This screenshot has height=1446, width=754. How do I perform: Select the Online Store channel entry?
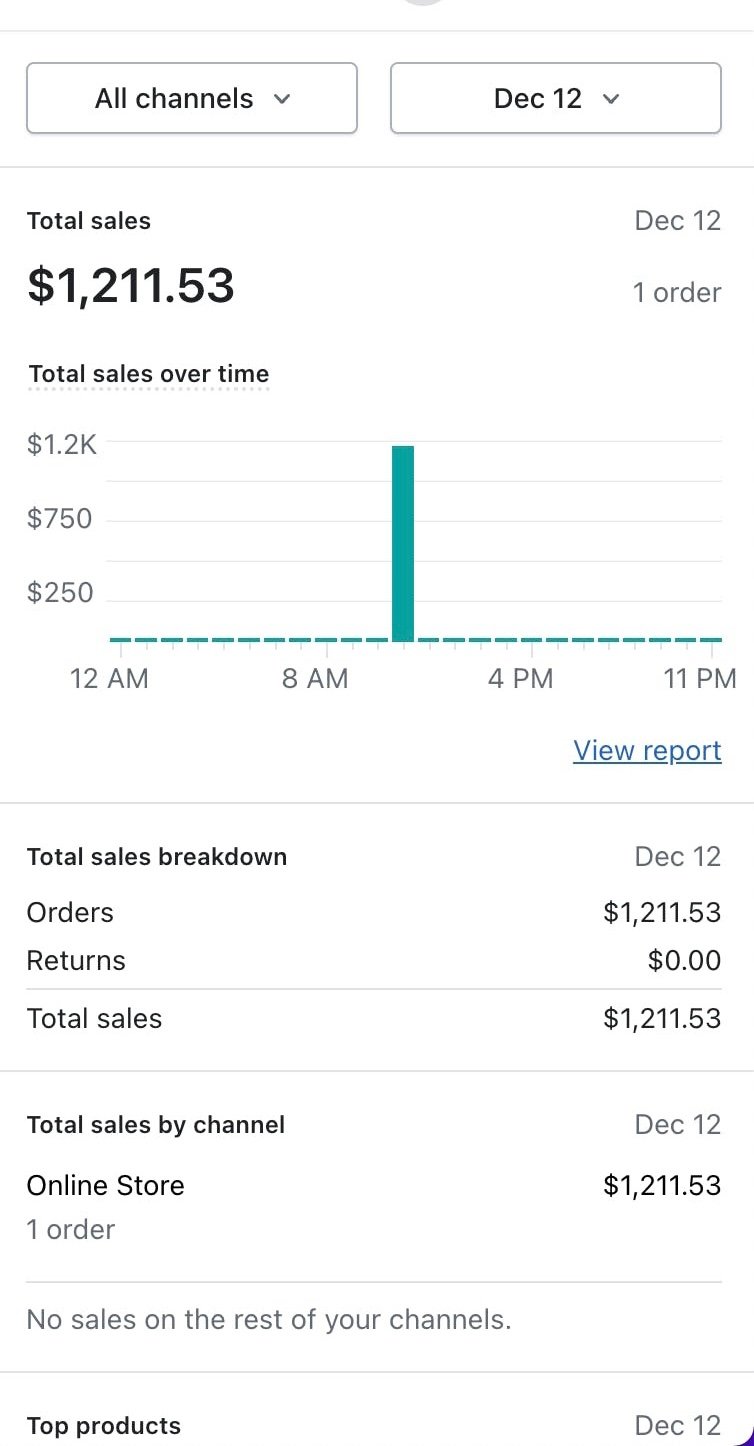pyautogui.click(x=106, y=1186)
